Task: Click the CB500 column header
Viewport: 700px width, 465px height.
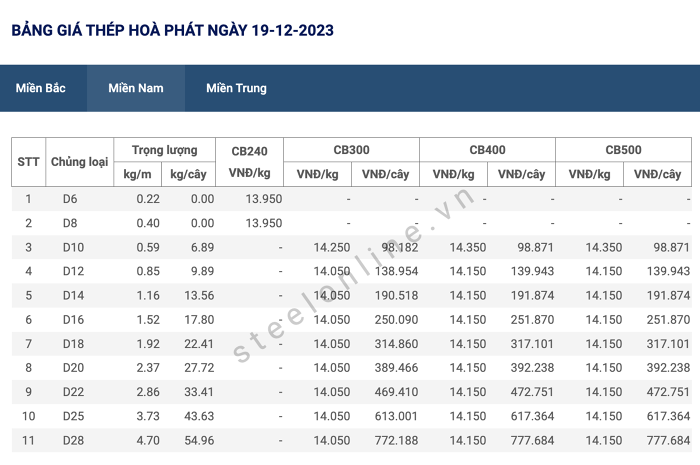Action: pyautogui.click(x=623, y=150)
